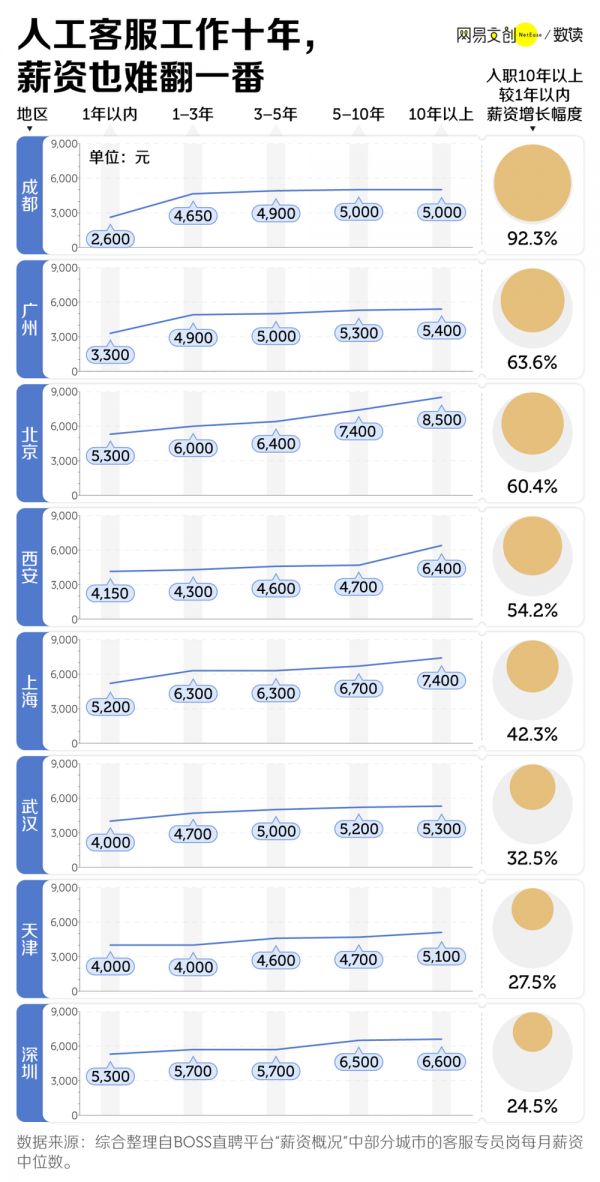Click the arrow below 薪资增长幅度 header

532,129
